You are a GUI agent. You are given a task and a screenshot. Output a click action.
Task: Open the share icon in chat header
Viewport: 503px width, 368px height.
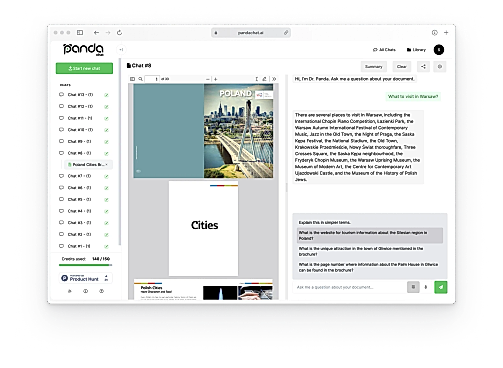click(423, 67)
